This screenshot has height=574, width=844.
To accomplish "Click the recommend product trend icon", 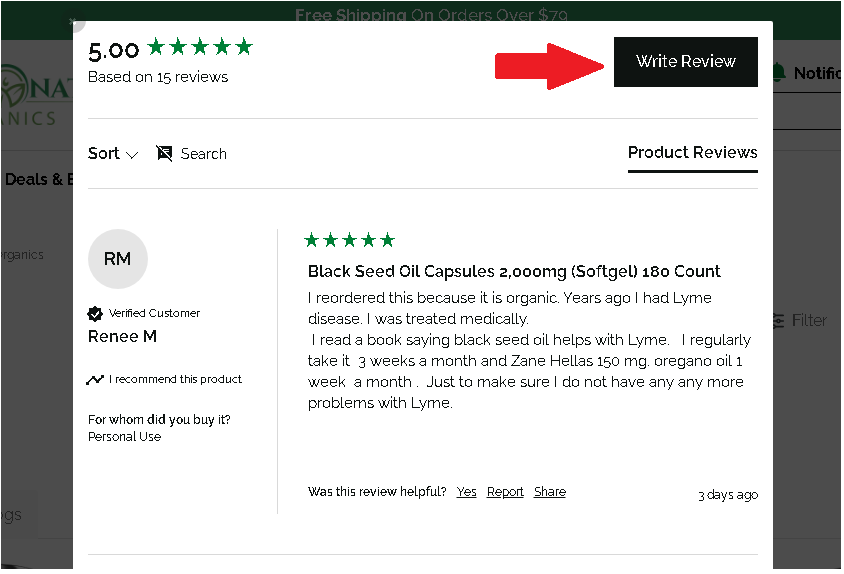I will [x=95, y=380].
